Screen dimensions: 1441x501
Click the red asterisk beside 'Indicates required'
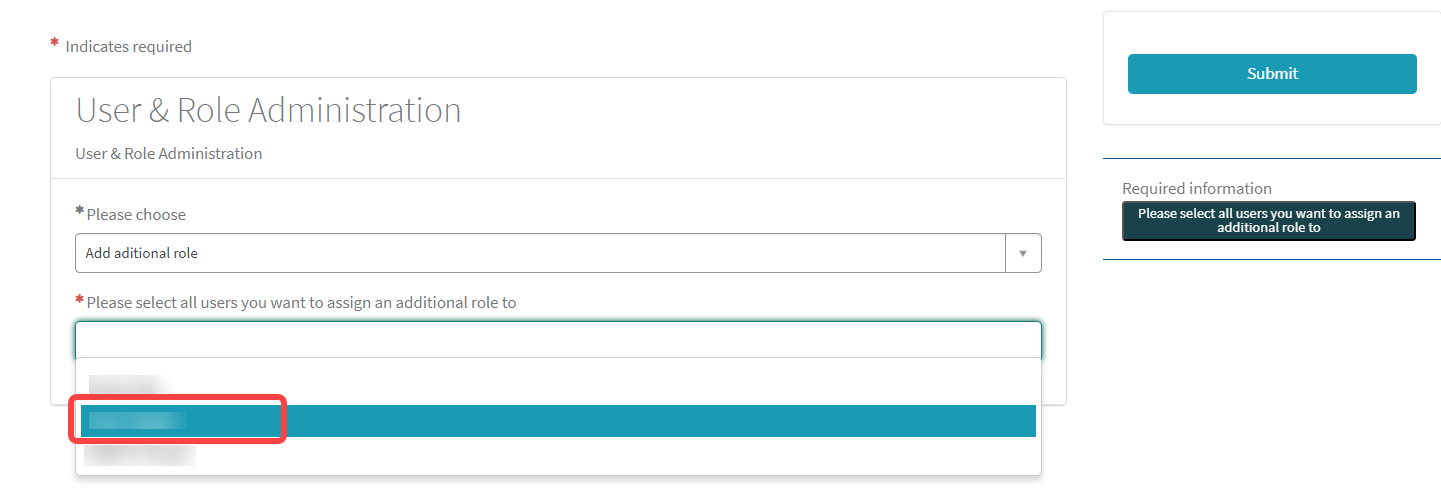click(x=55, y=44)
